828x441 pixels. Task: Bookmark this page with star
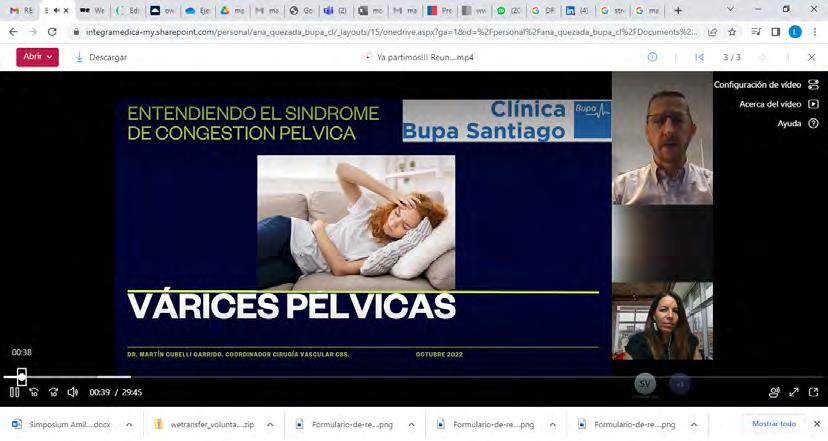coord(732,32)
